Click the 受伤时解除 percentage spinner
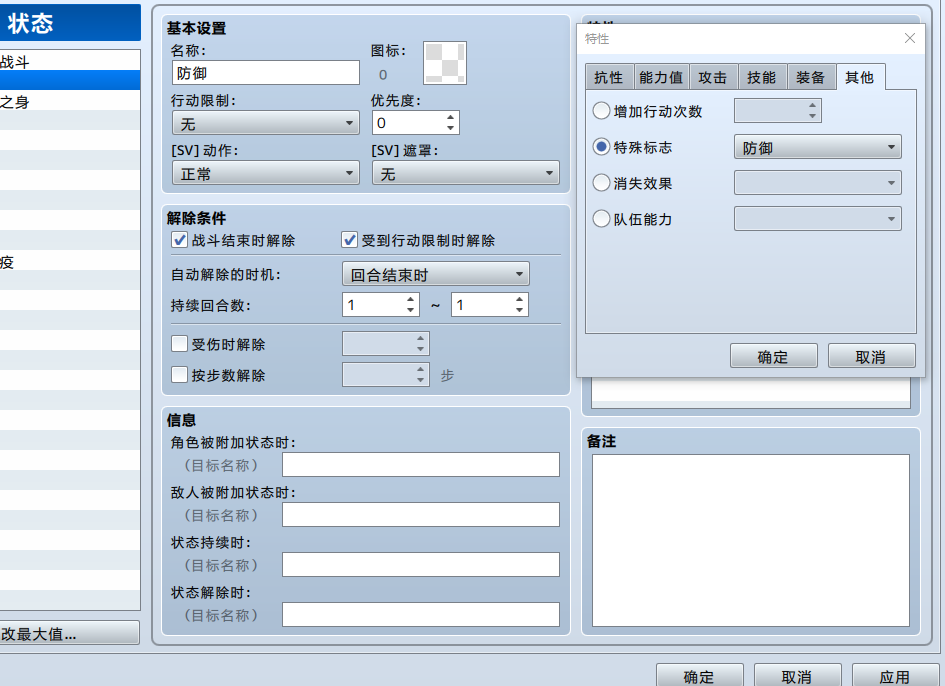 click(x=386, y=344)
